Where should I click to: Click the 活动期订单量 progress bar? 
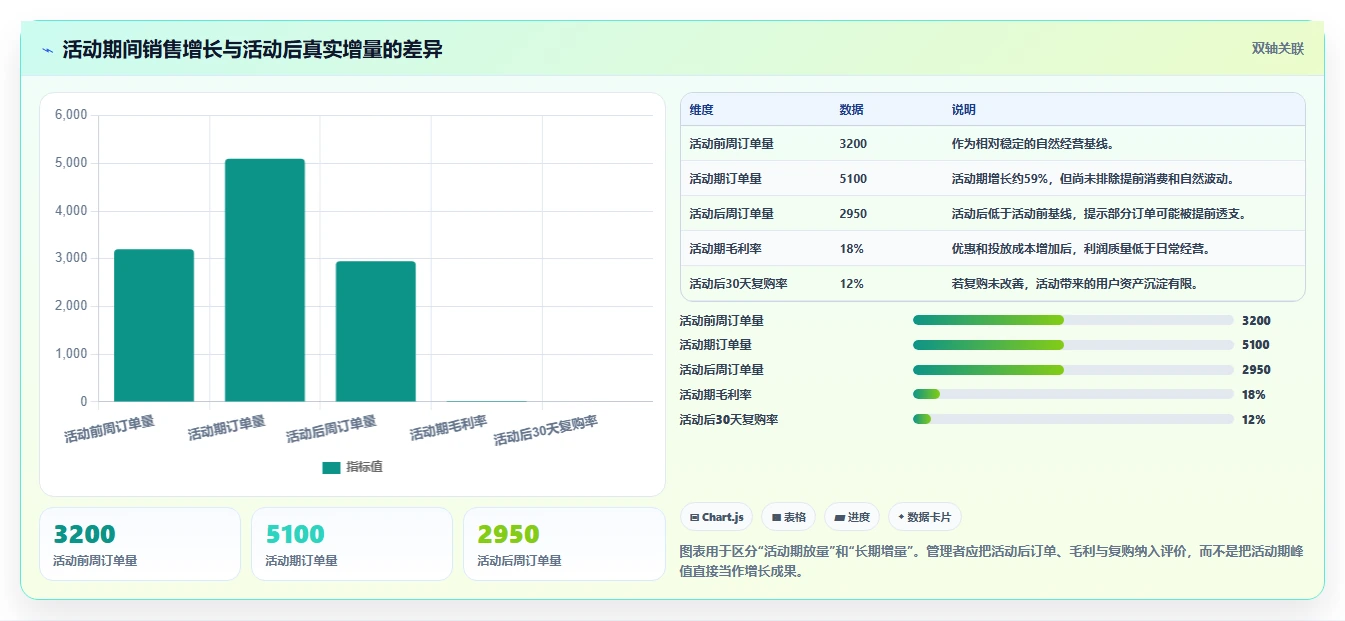[x=1073, y=345]
